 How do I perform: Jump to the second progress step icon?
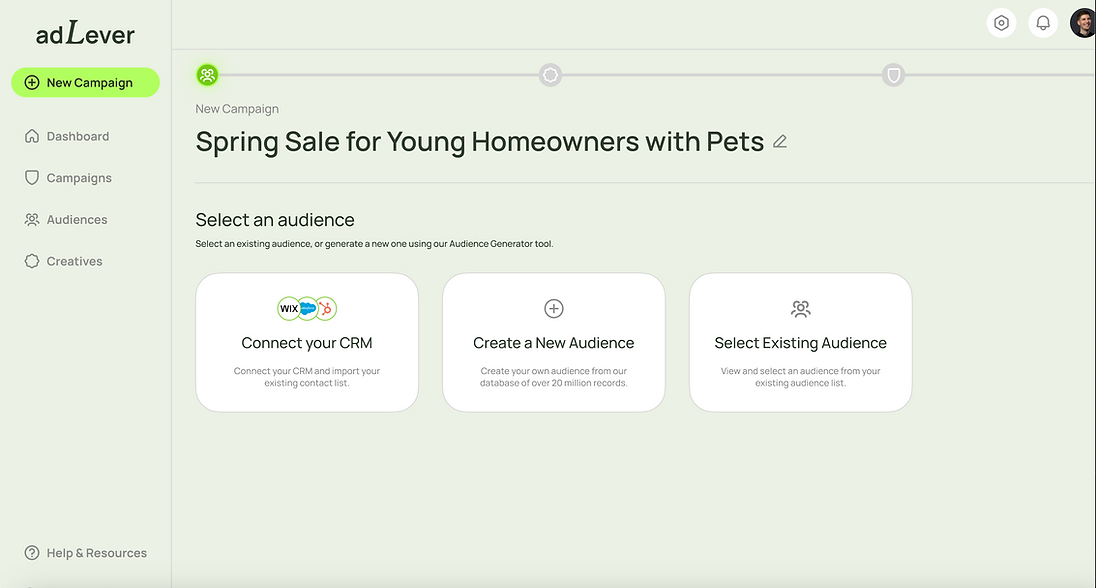tap(550, 75)
